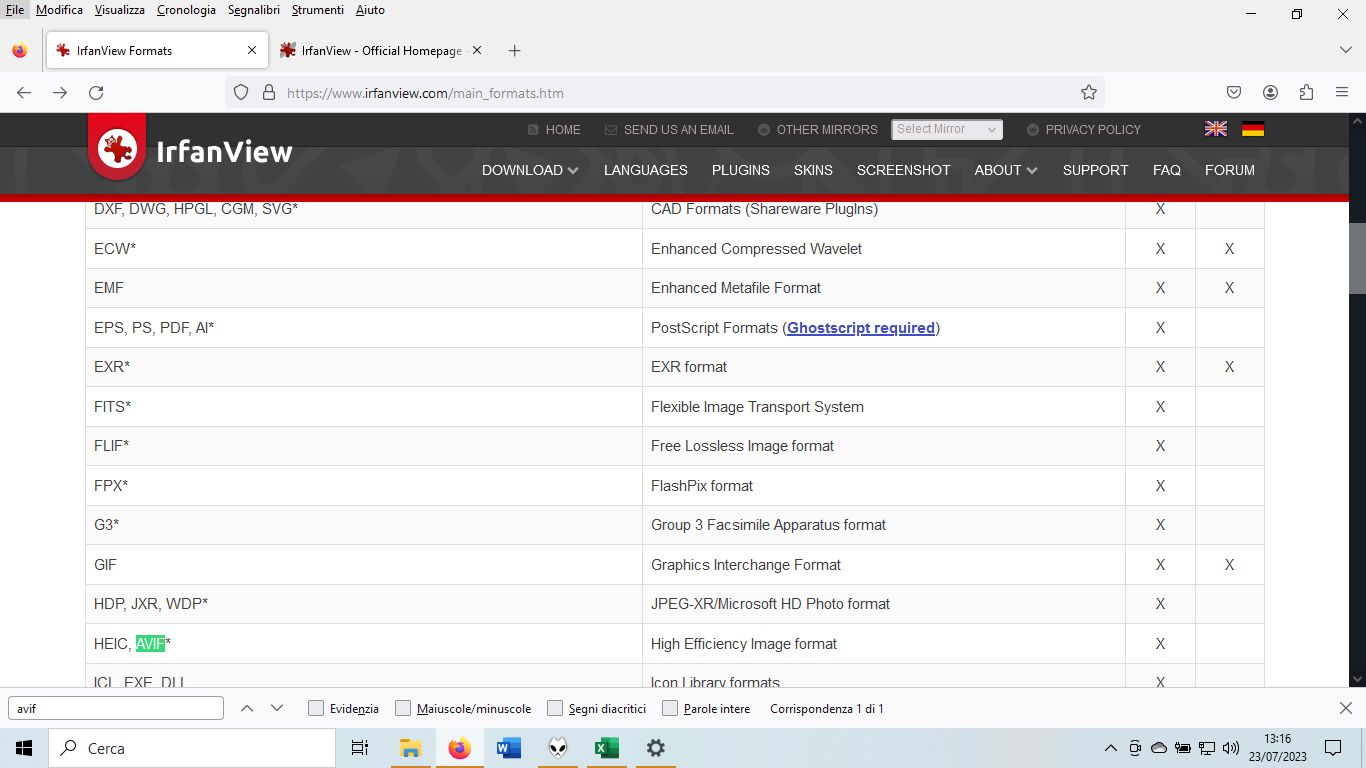Open the Pocket save icon

(1234, 92)
